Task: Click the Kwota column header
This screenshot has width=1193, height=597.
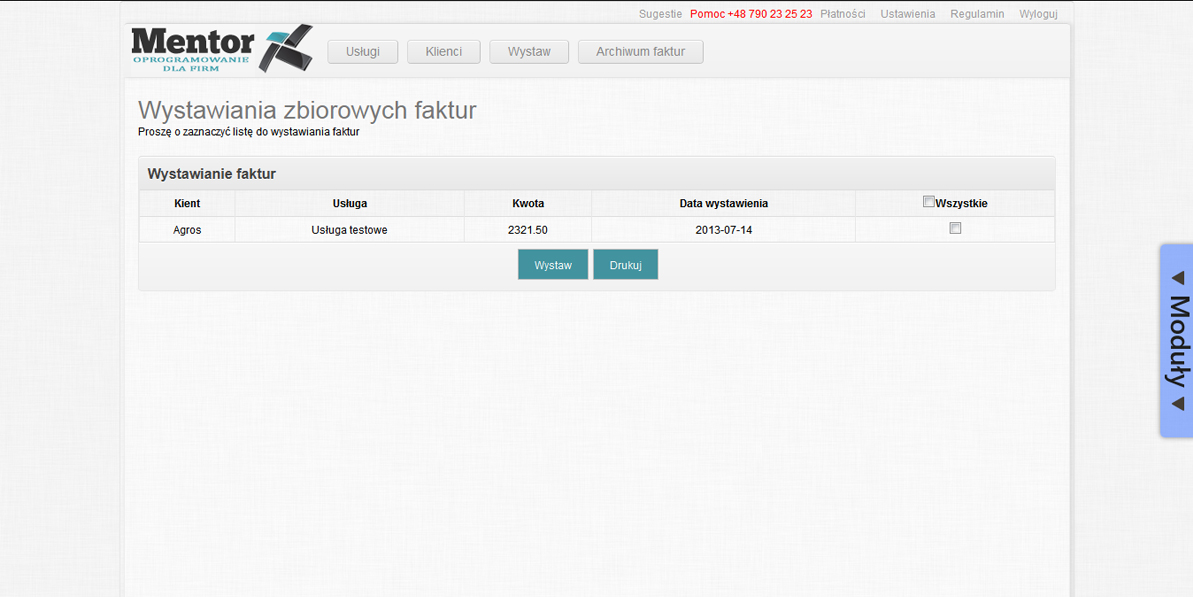Action: click(x=527, y=203)
